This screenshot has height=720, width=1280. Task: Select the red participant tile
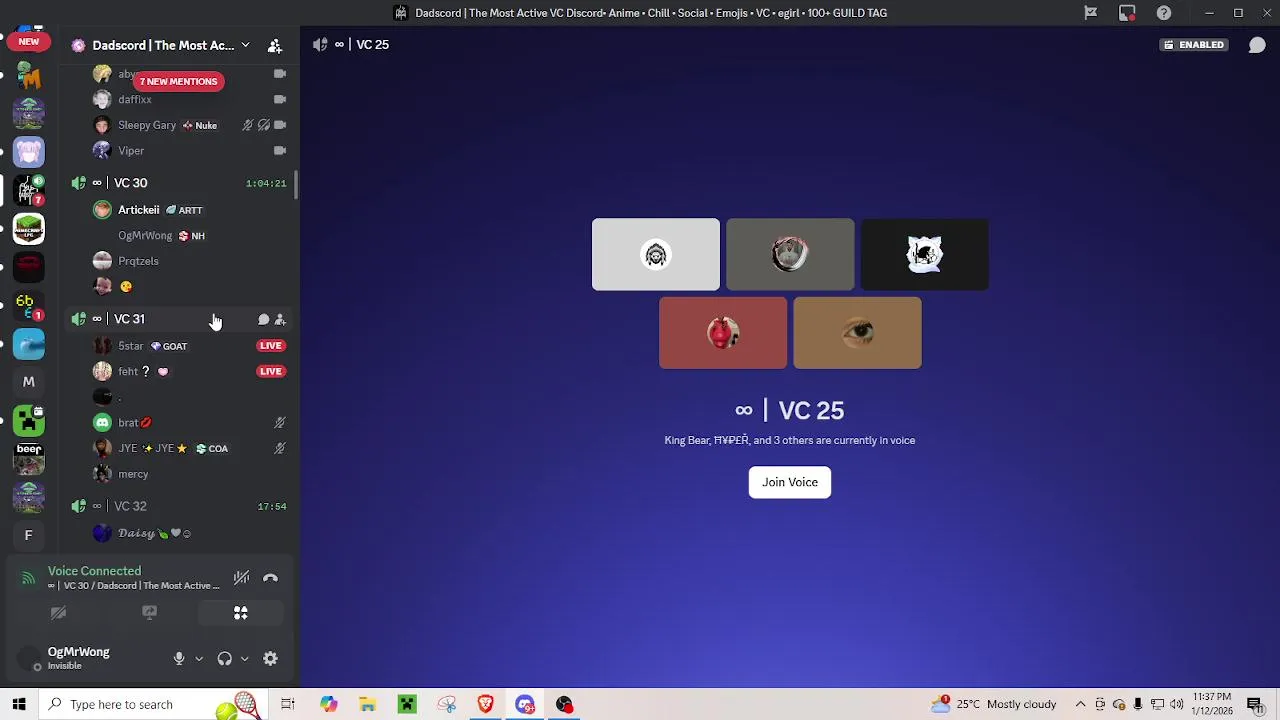[x=723, y=333]
